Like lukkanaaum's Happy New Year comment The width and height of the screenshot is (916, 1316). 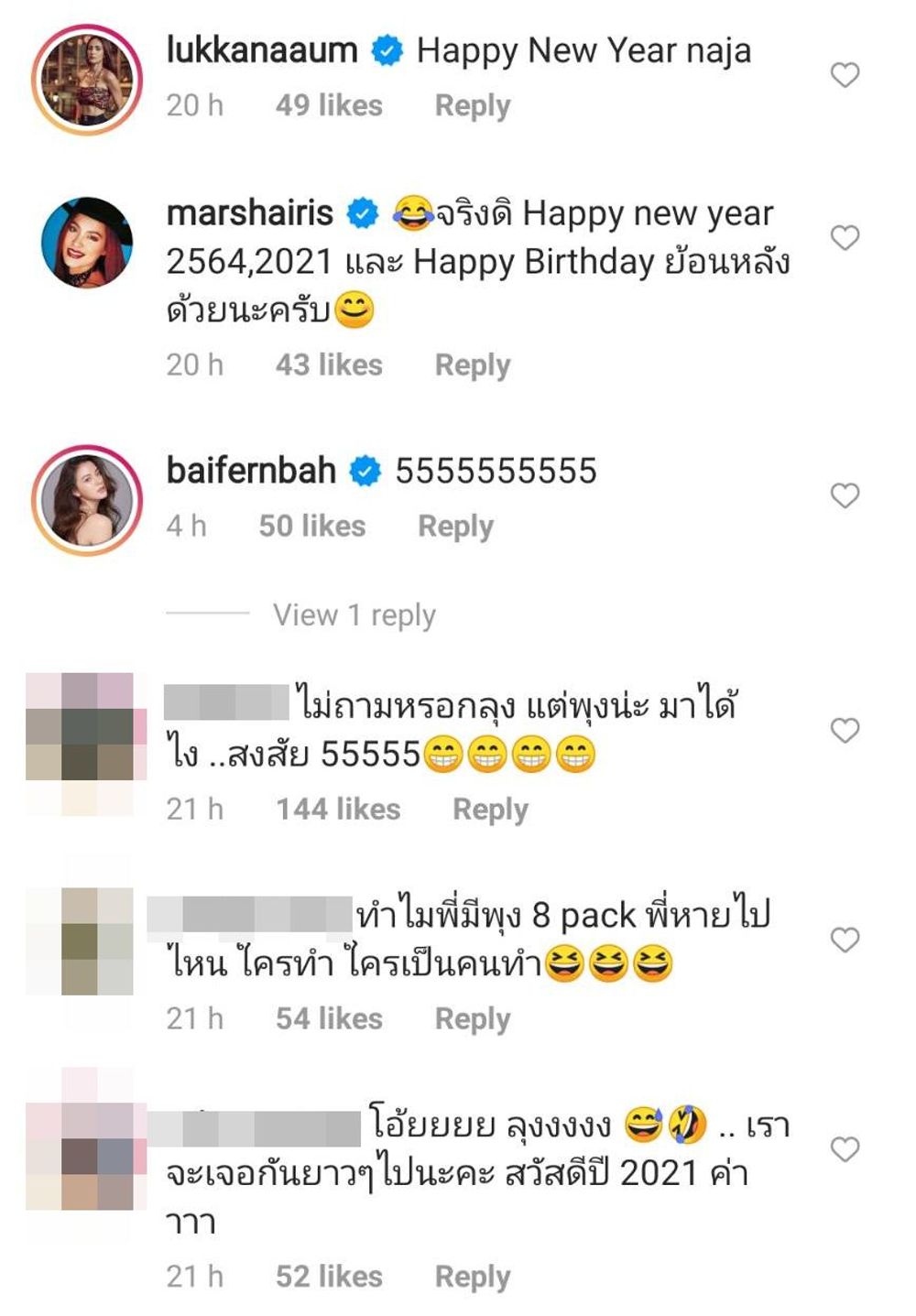(845, 75)
